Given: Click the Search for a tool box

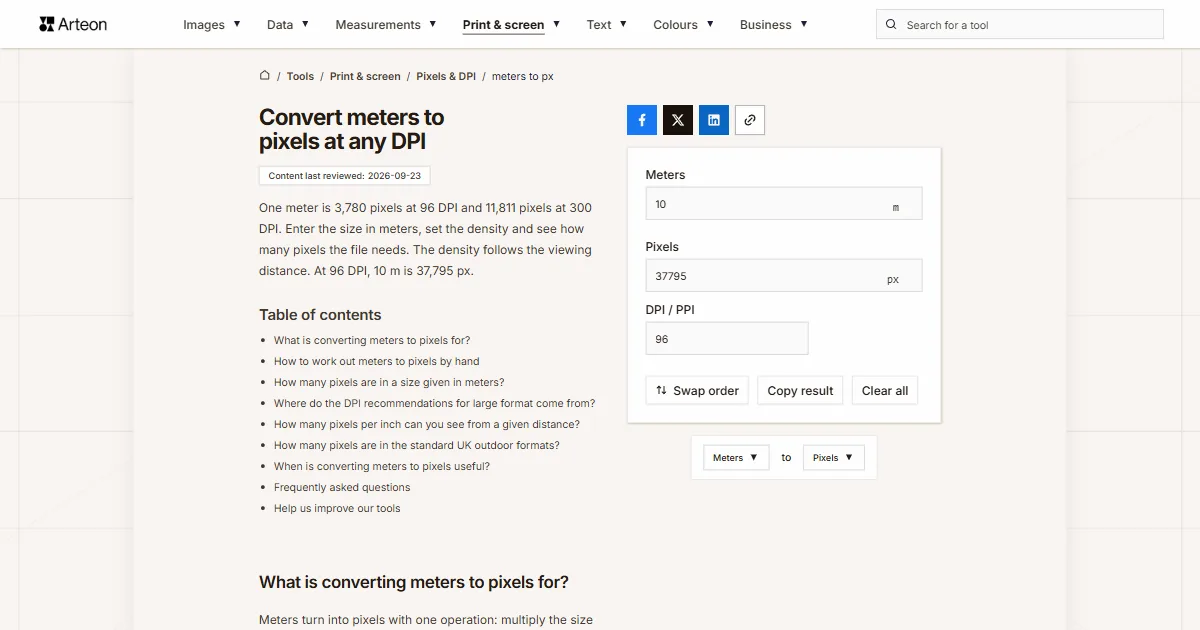Looking at the screenshot, I should pos(1020,25).
